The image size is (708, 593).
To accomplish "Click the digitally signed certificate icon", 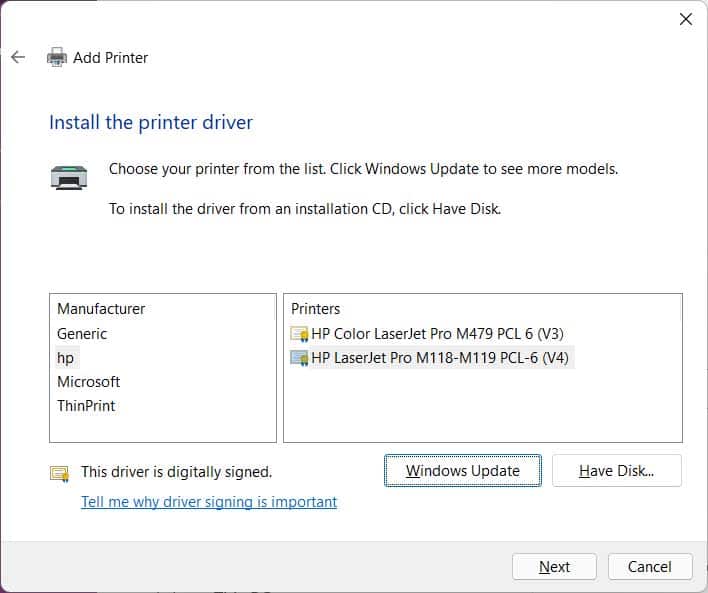I will click(x=60, y=474).
